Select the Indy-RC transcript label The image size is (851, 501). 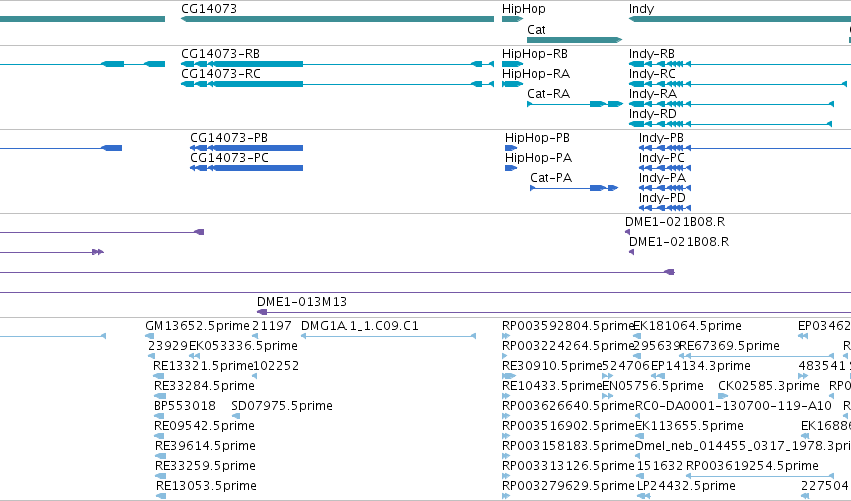[652, 74]
